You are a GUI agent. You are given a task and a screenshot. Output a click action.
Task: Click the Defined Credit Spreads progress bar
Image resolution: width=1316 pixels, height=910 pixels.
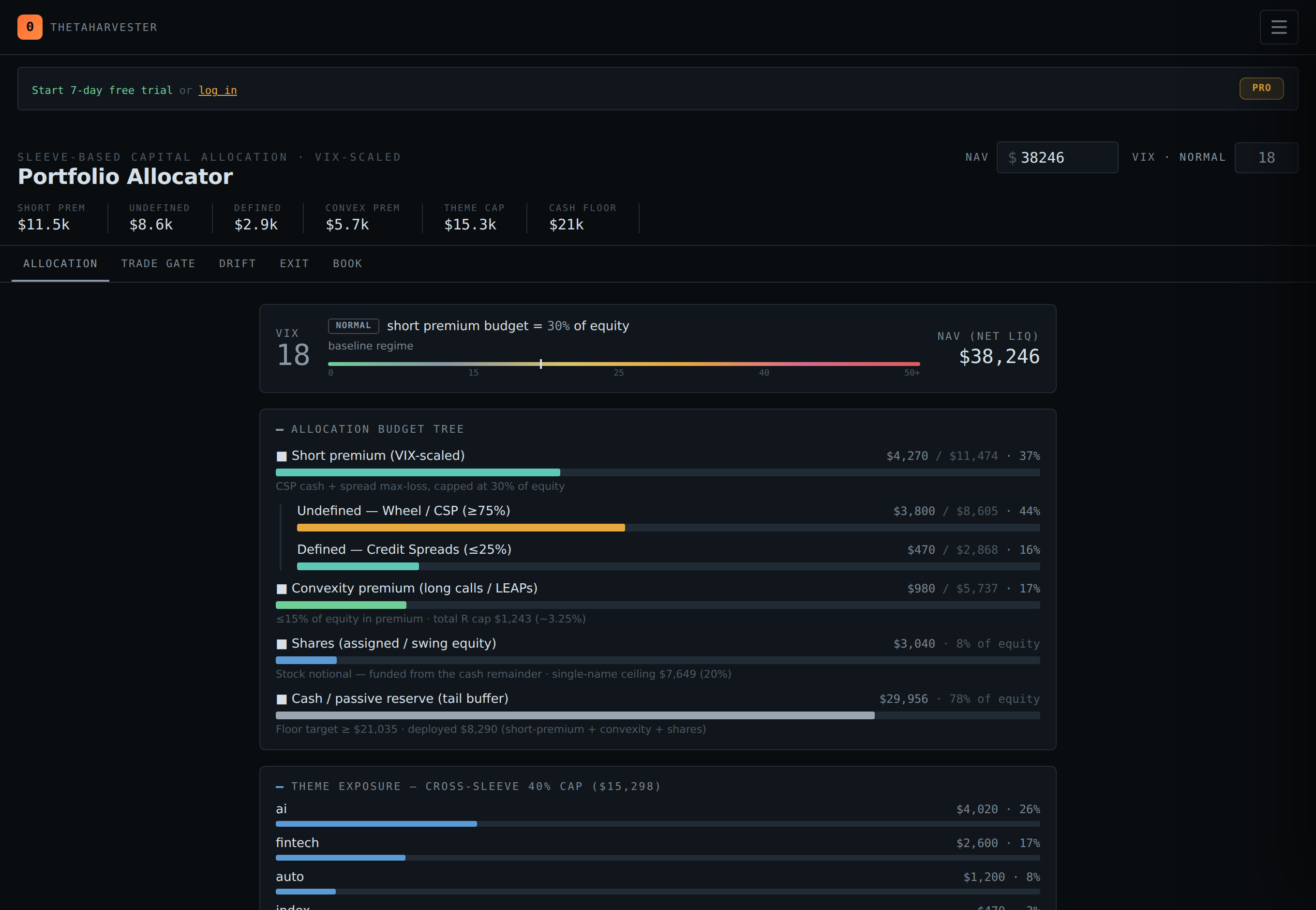pos(669,566)
